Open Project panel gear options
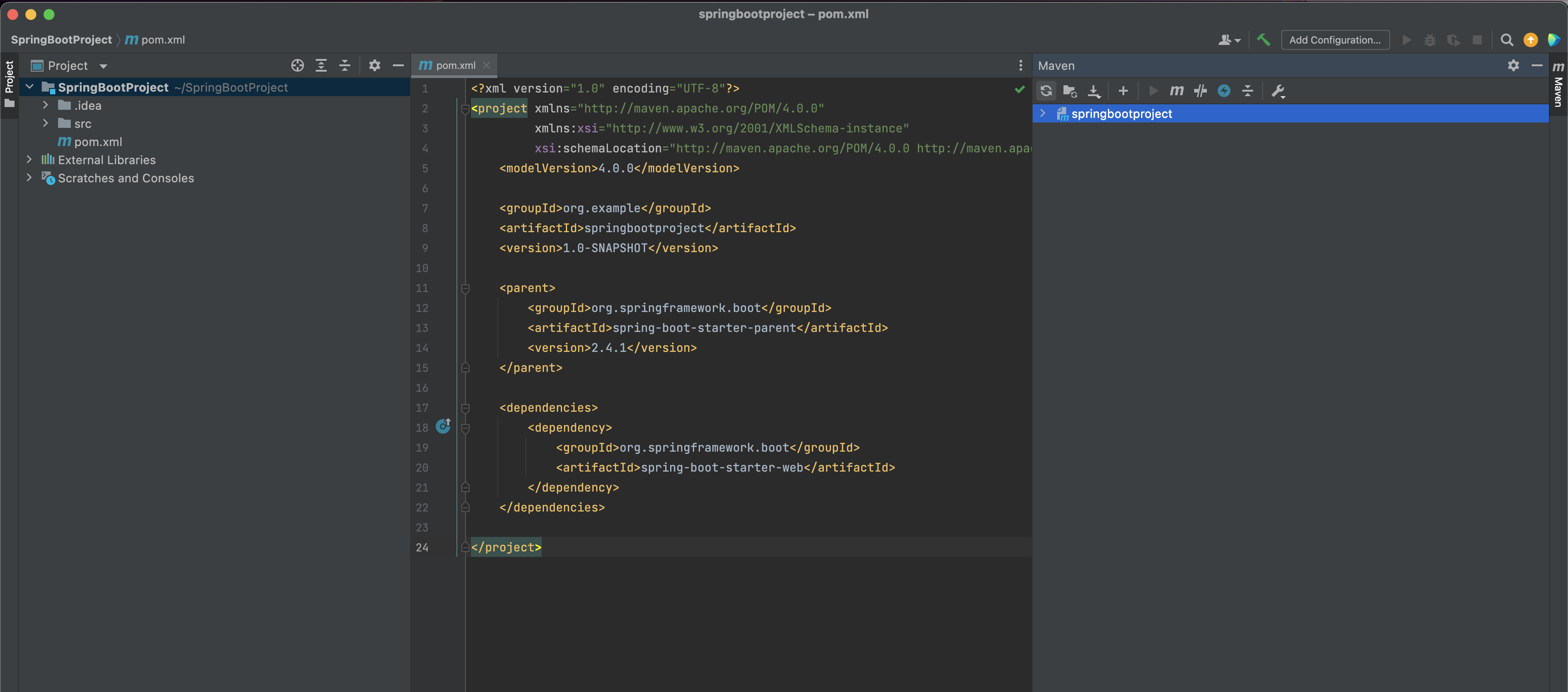1568x692 pixels. coord(374,65)
